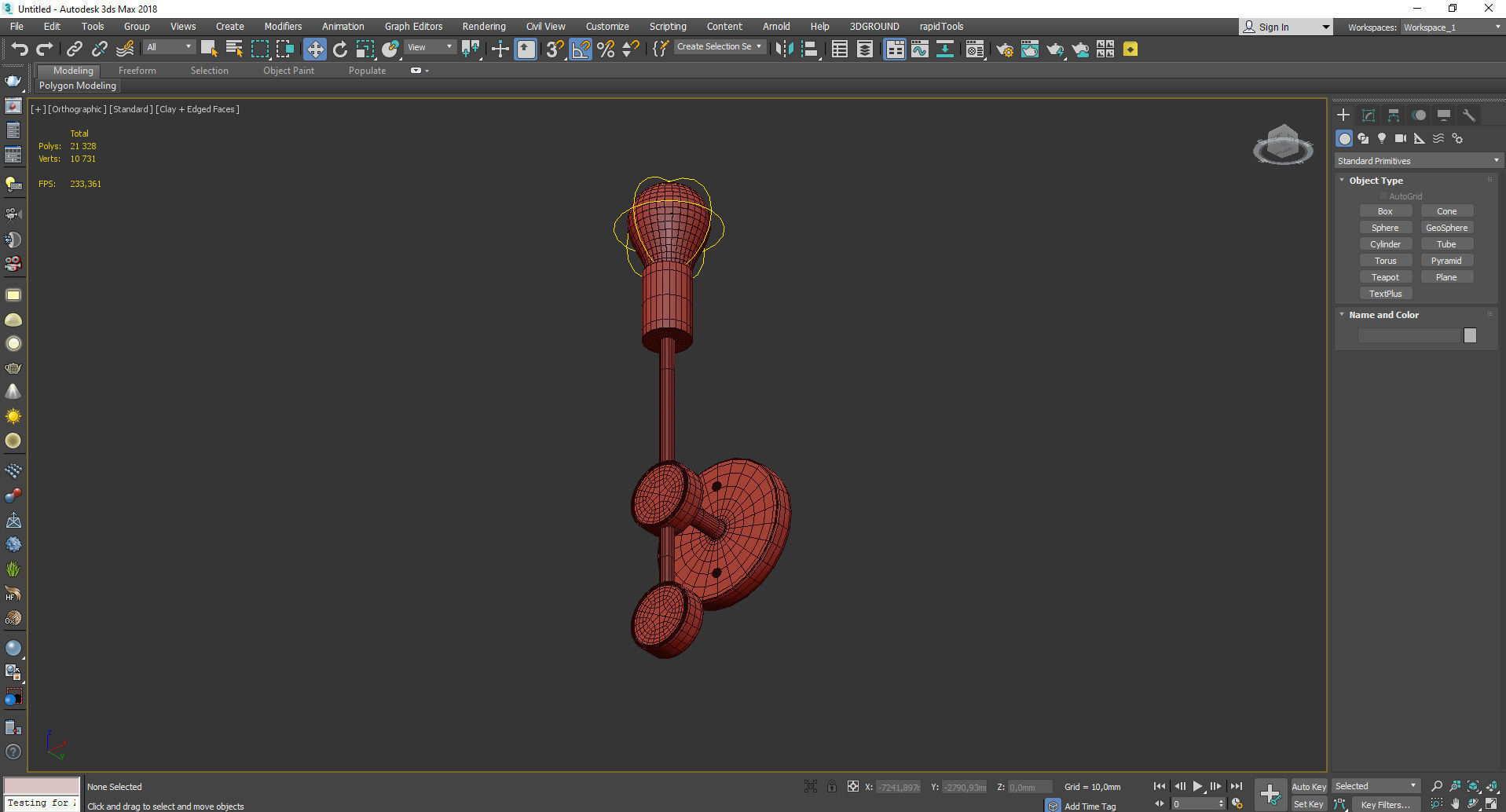This screenshot has width=1506, height=812.
Task: Open the Rendering menu
Action: point(484,27)
